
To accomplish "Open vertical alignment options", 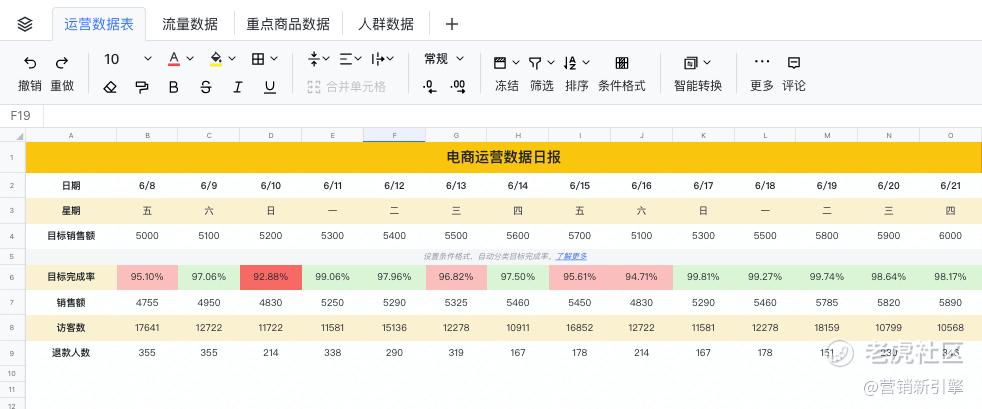I will pos(319,59).
